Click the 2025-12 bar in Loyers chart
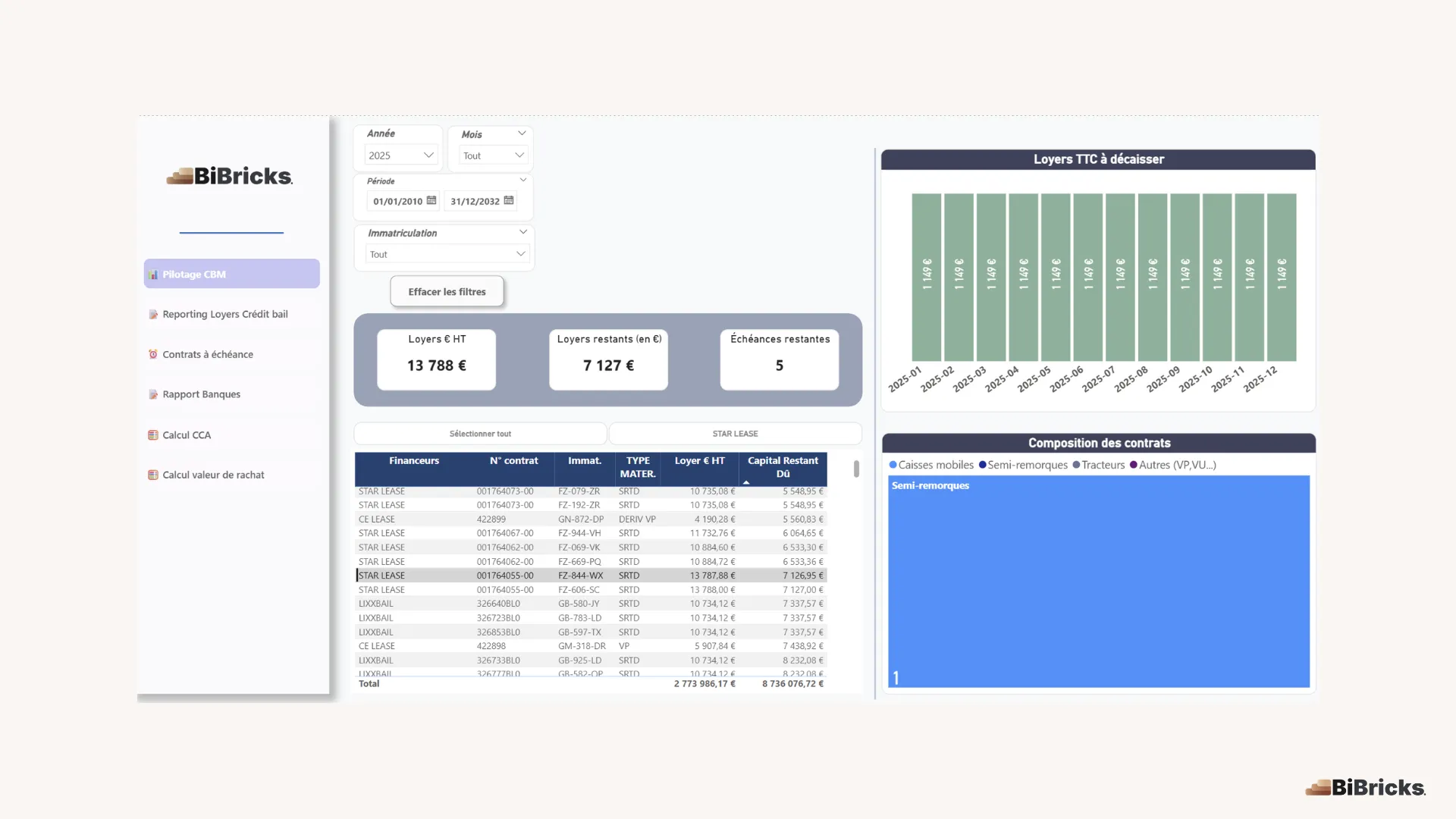 pyautogui.click(x=1282, y=278)
